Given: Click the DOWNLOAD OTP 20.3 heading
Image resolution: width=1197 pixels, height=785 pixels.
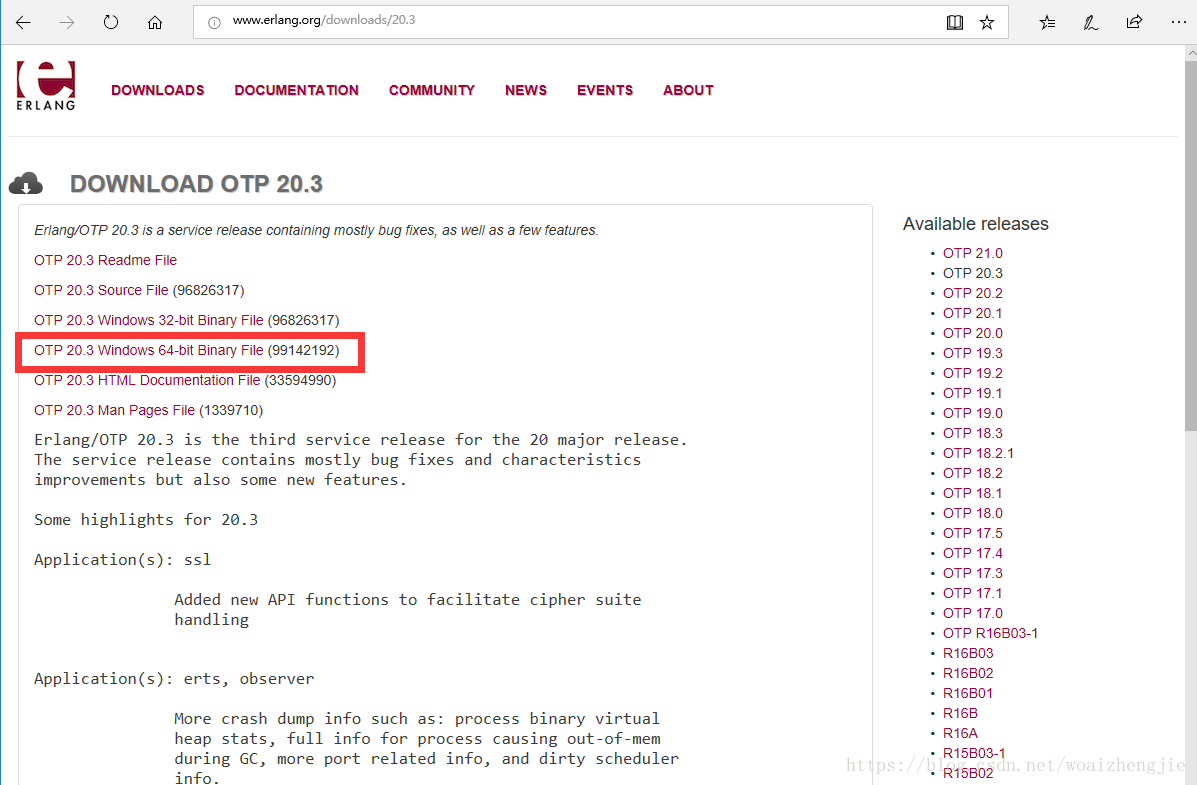Looking at the screenshot, I should [x=196, y=184].
